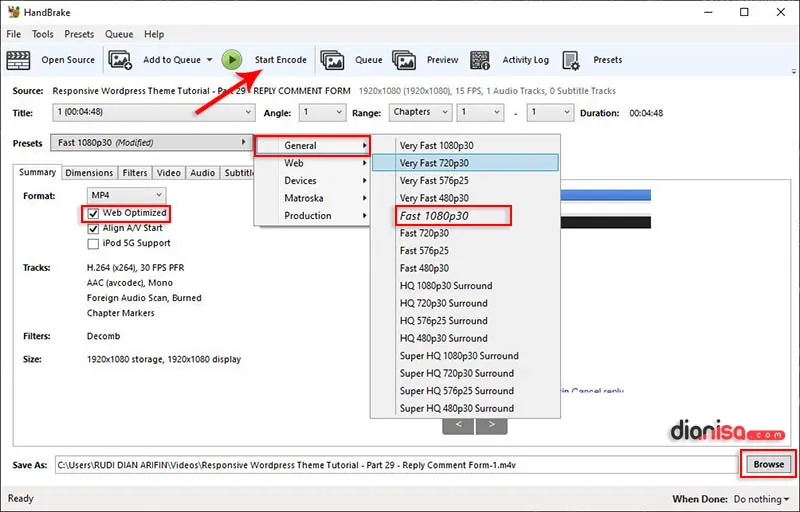The width and height of the screenshot is (800, 512).
Task: Select the Very Fast 480p30 preset
Action: (465, 198)
